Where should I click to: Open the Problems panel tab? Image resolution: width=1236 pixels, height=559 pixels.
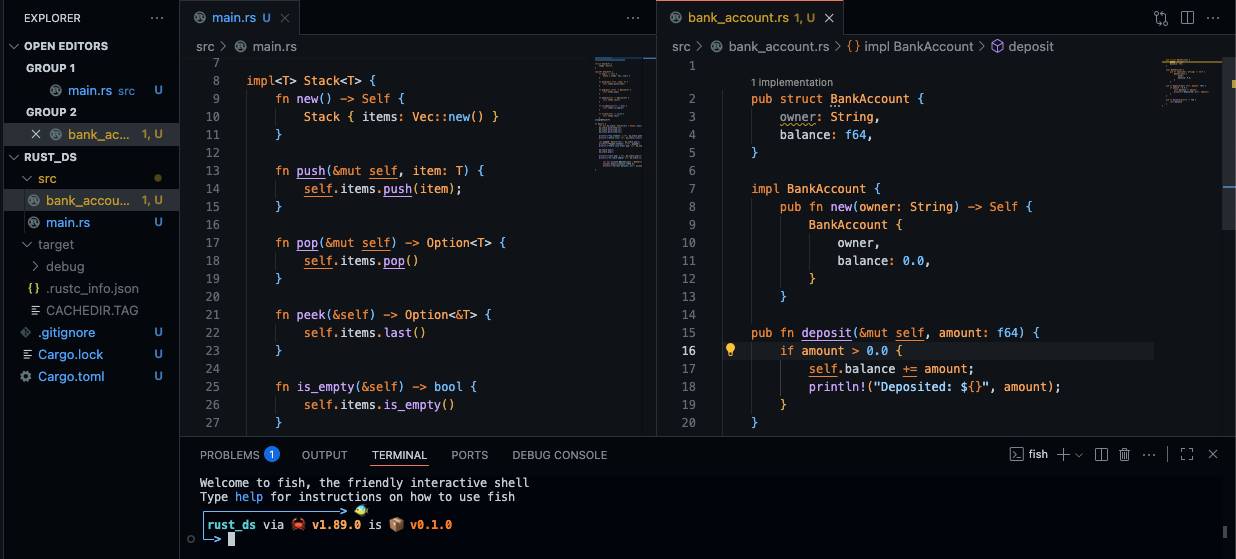(229, 454)
